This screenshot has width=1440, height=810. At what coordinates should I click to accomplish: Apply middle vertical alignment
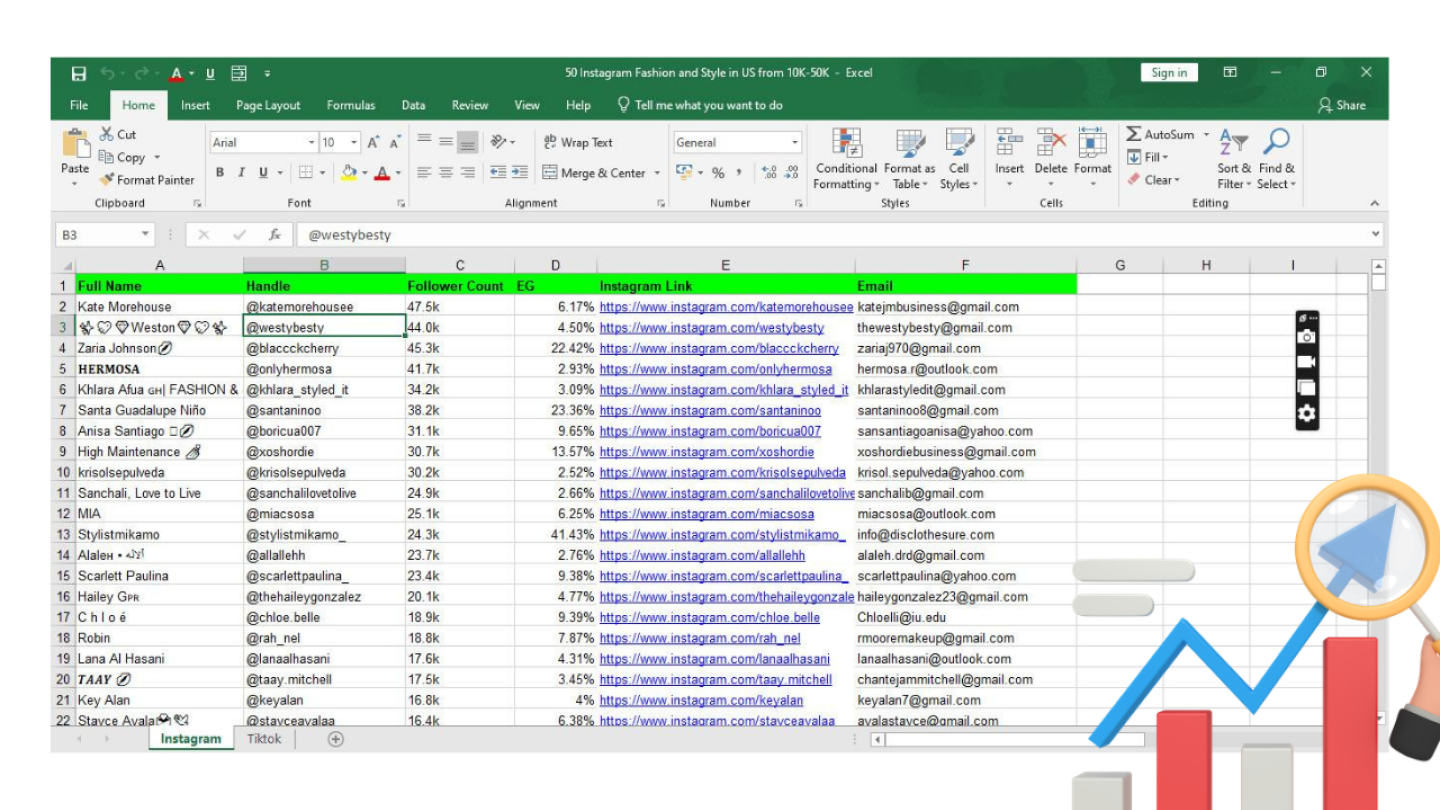pos(446,142)
